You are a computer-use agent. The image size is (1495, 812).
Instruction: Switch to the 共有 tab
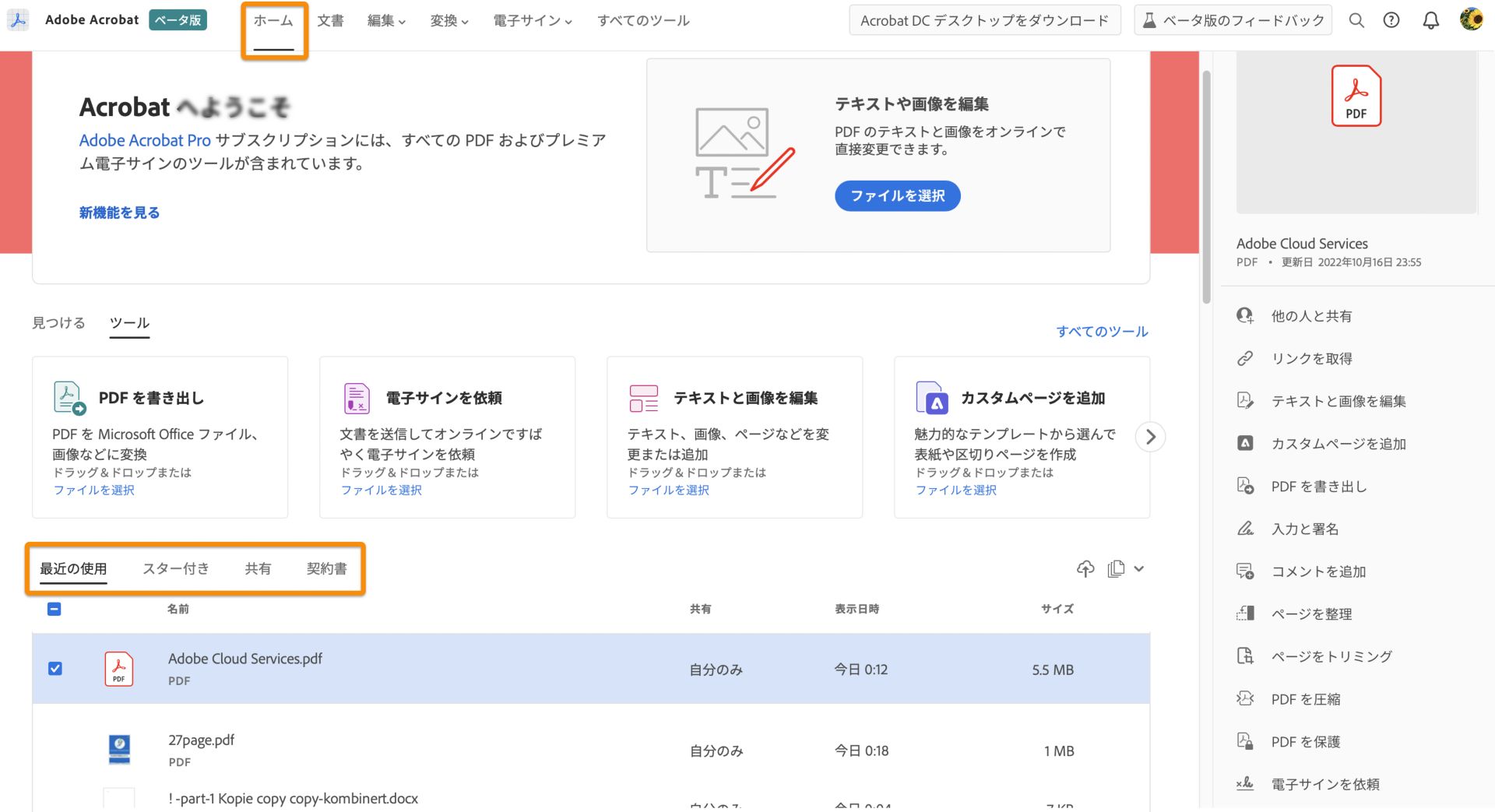click(x=258, y=568)
